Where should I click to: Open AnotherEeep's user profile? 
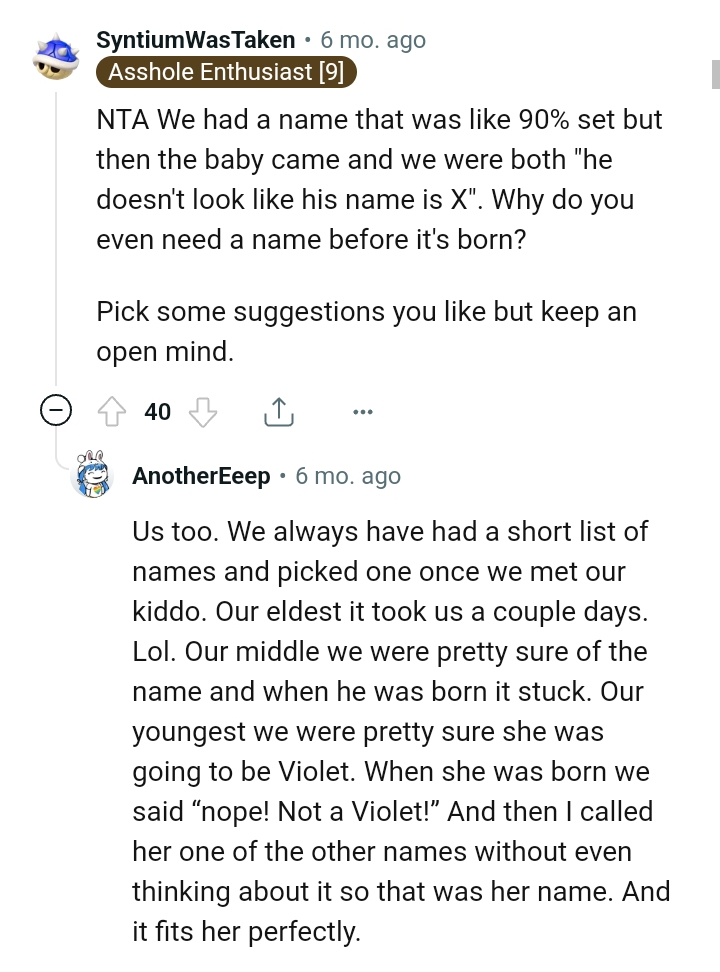pos(201,476)
